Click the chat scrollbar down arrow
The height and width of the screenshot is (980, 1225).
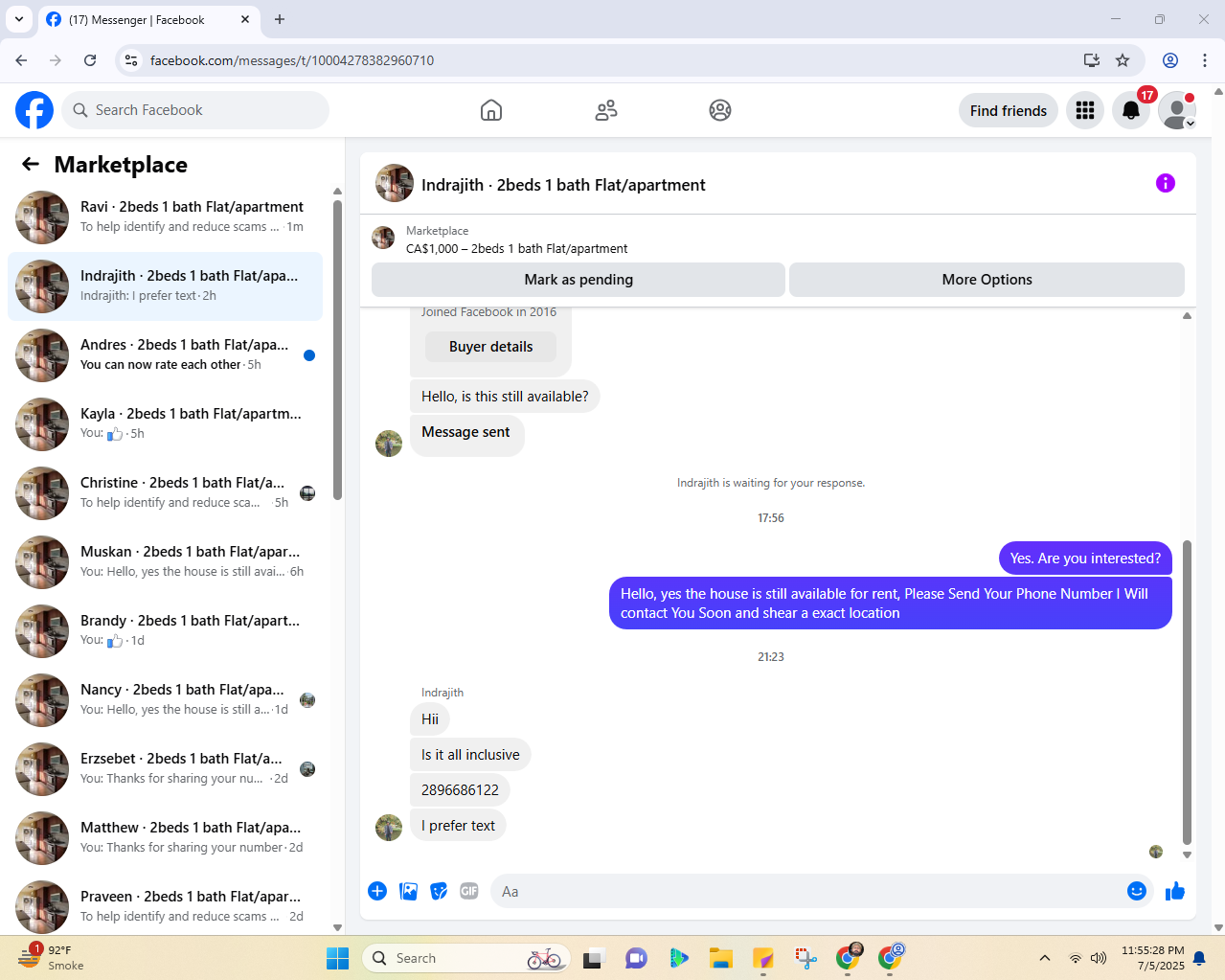pyautogui.click(x=1187, y=855)
